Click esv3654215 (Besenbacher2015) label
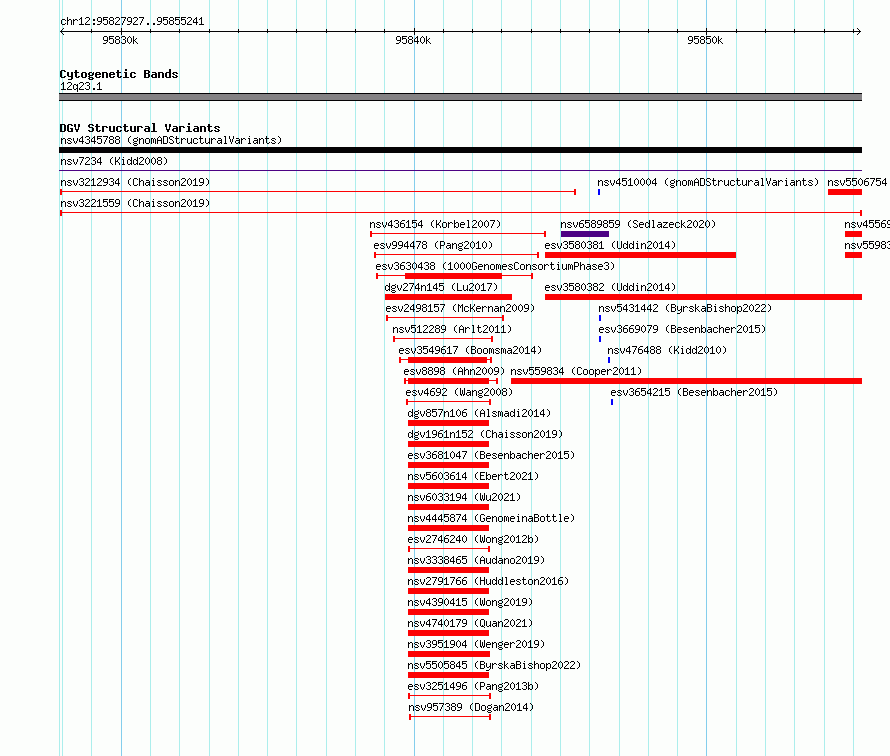This screenshot has height=756, width=890. click(x=694, y=392)
